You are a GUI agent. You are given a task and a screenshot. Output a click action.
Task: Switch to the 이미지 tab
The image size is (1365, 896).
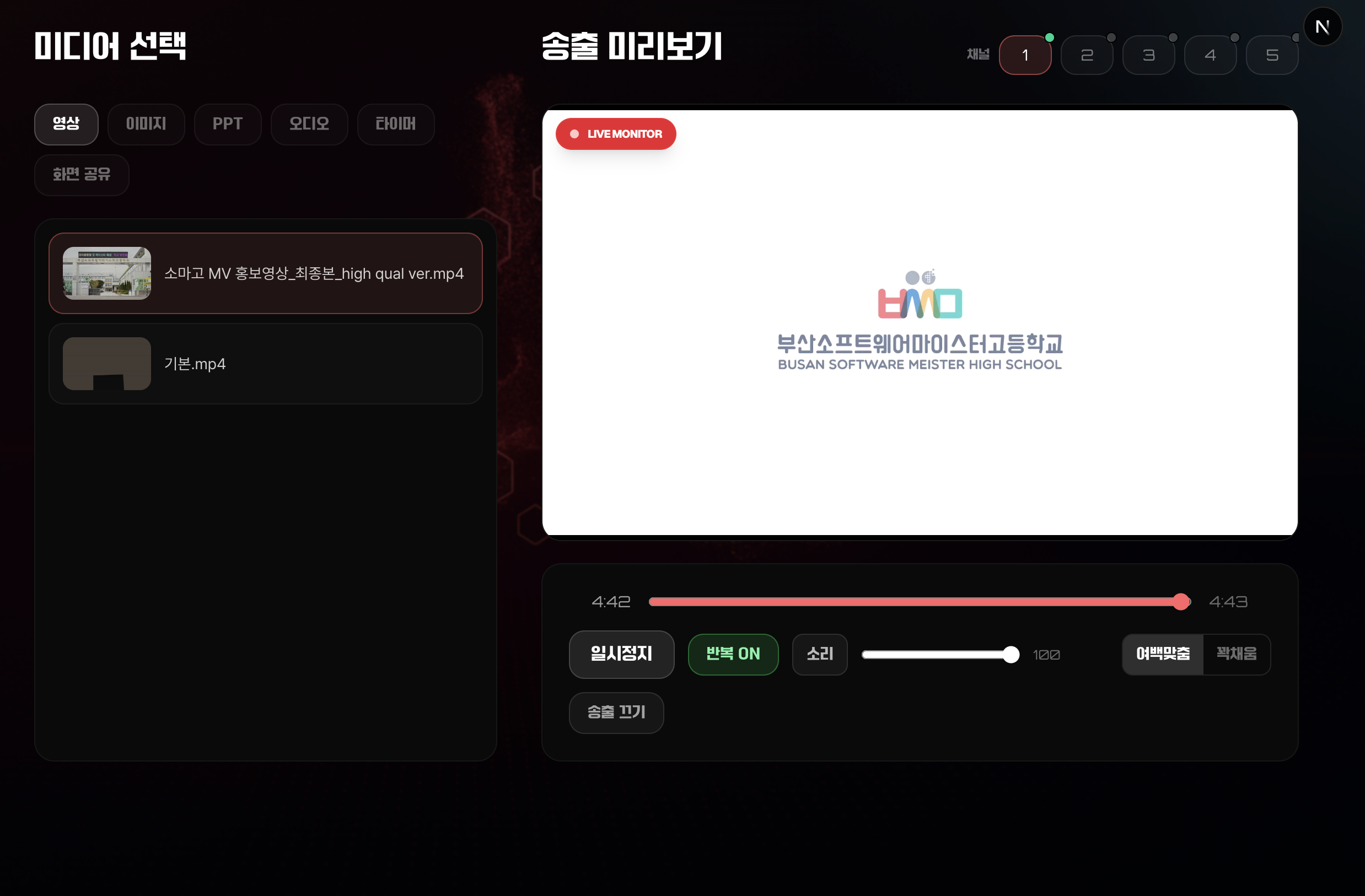pos(146,124)
